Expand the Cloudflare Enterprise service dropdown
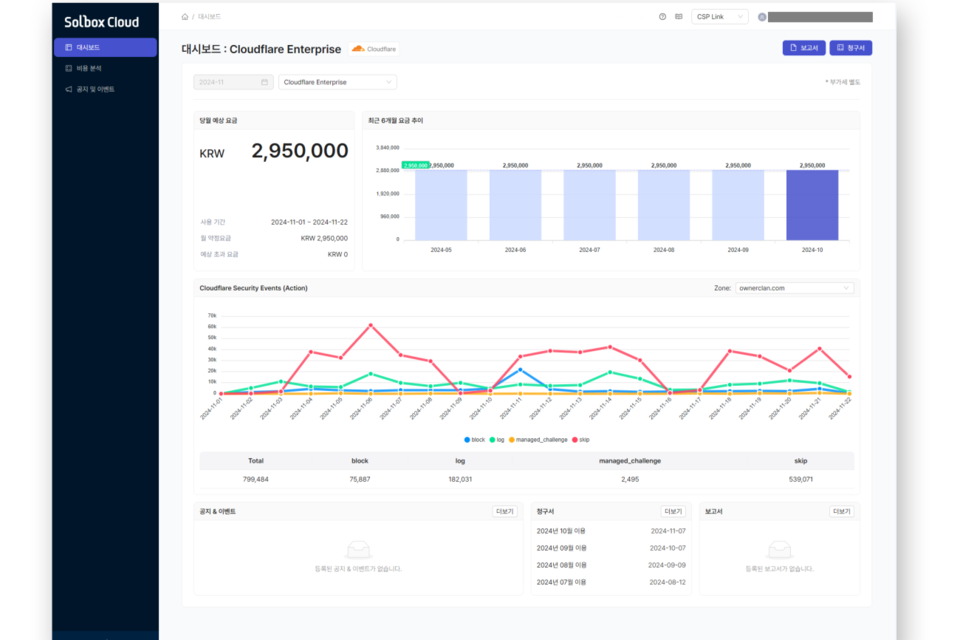The height and width of the screenshot is (640, 960). 337,82
